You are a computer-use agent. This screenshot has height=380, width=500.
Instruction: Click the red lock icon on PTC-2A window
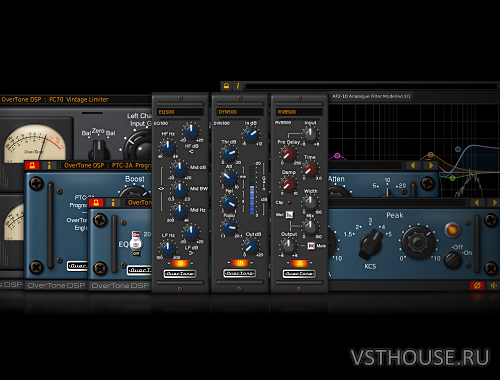32,165
